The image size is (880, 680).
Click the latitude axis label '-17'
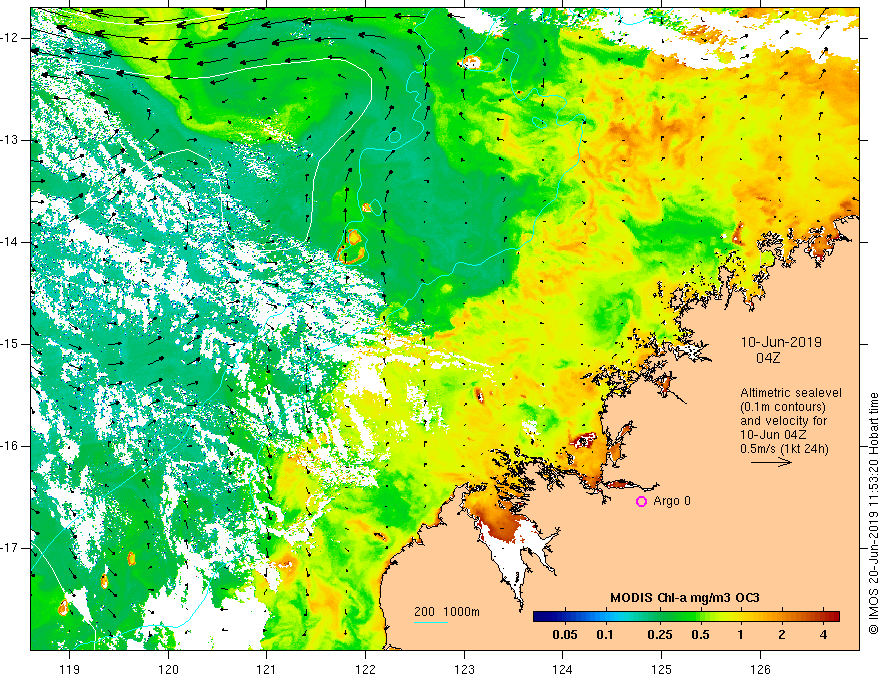coord(11,548)
